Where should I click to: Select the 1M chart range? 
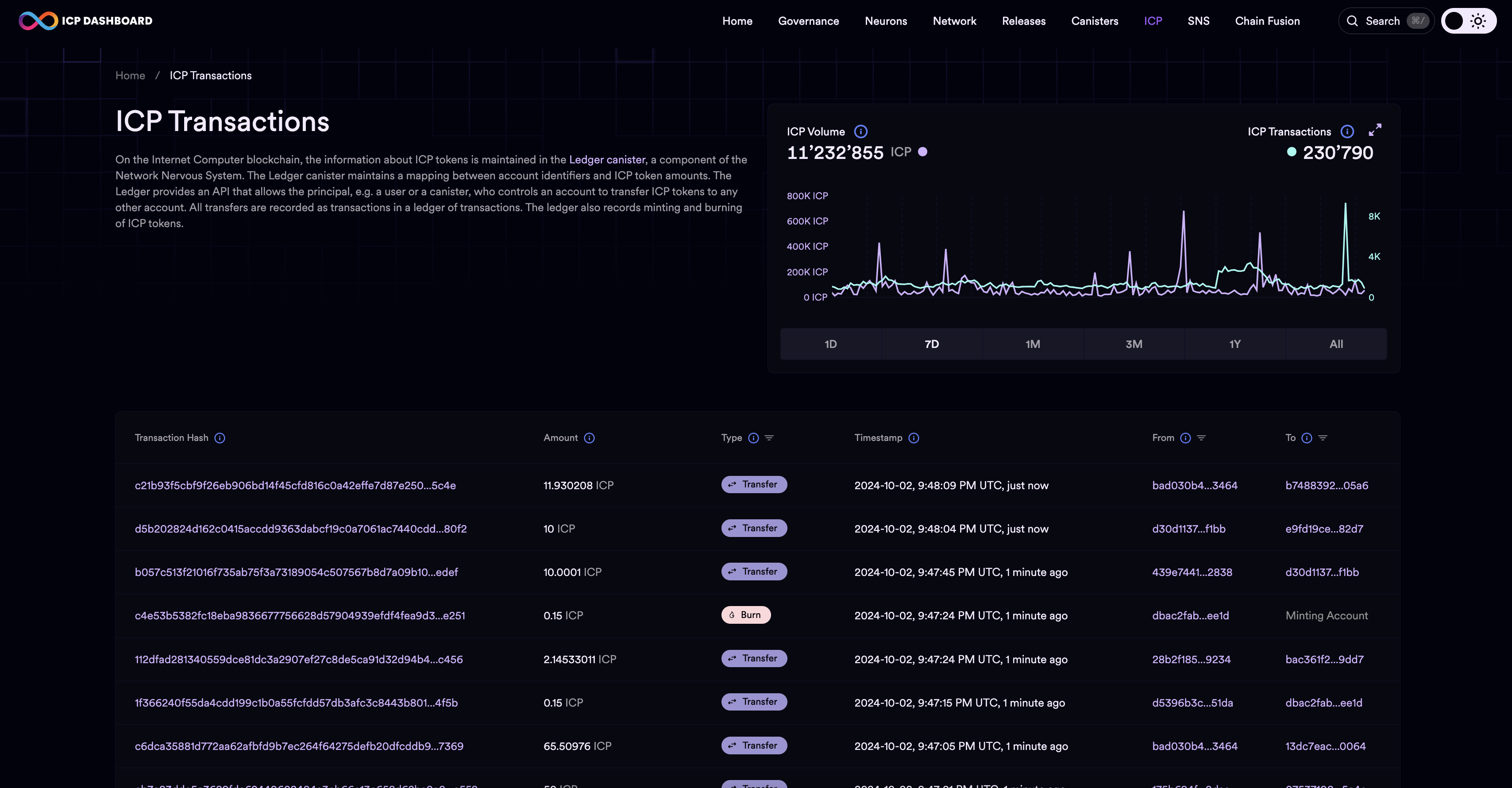tap(1033, 344)
